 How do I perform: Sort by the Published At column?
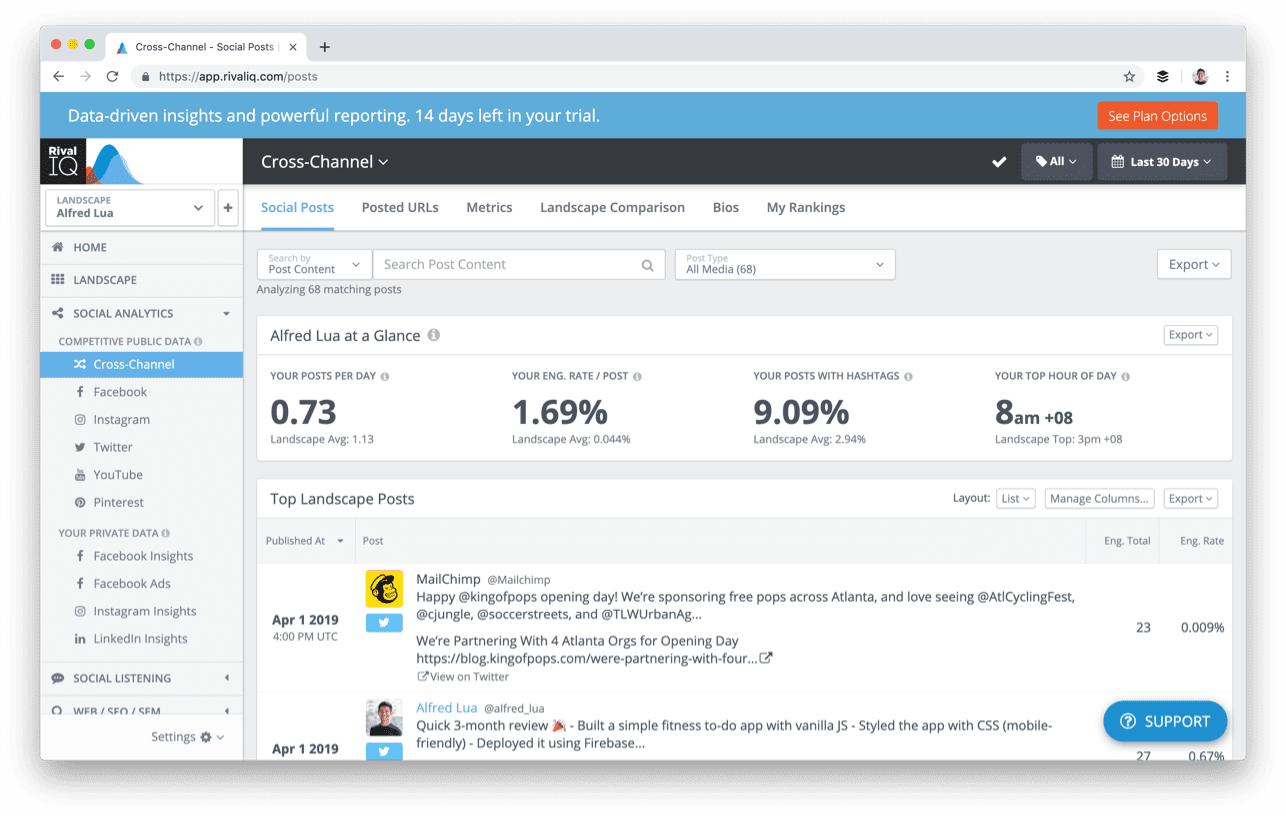tap(304, 541)
